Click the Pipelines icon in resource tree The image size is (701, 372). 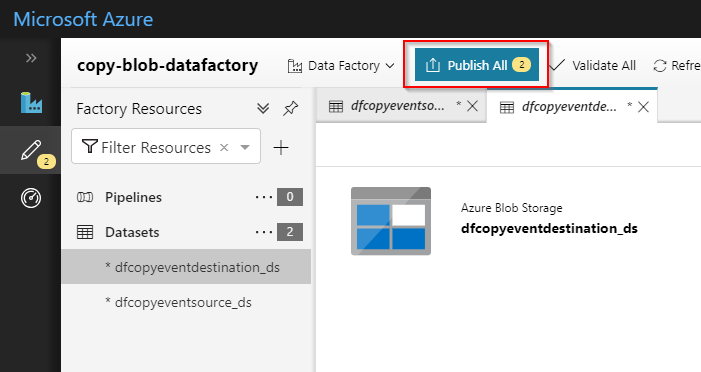pyautogui.click(x=85, y=197)
